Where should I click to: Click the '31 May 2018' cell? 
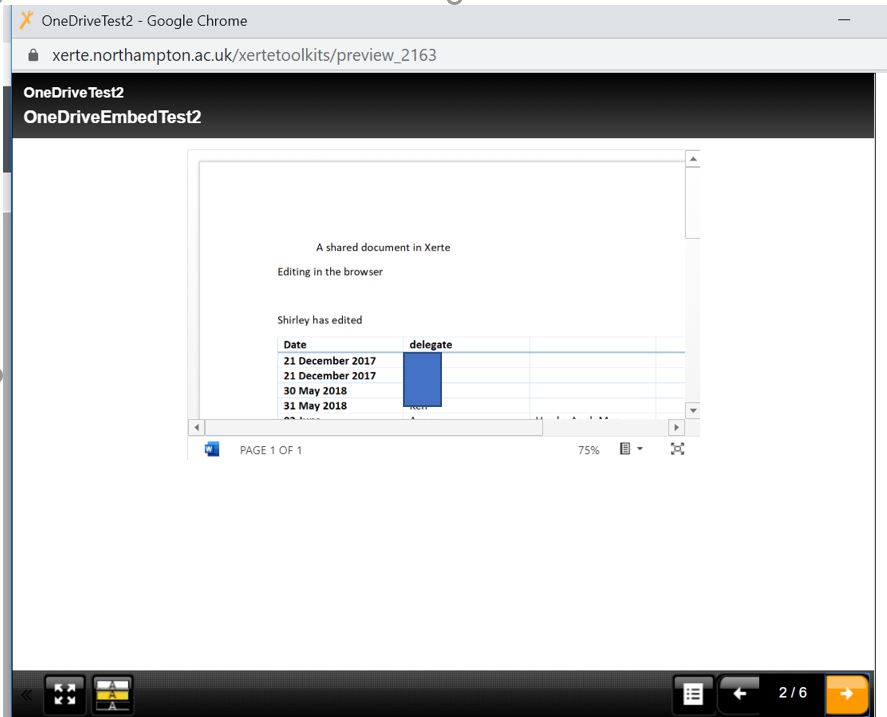(x=315, y=405)
